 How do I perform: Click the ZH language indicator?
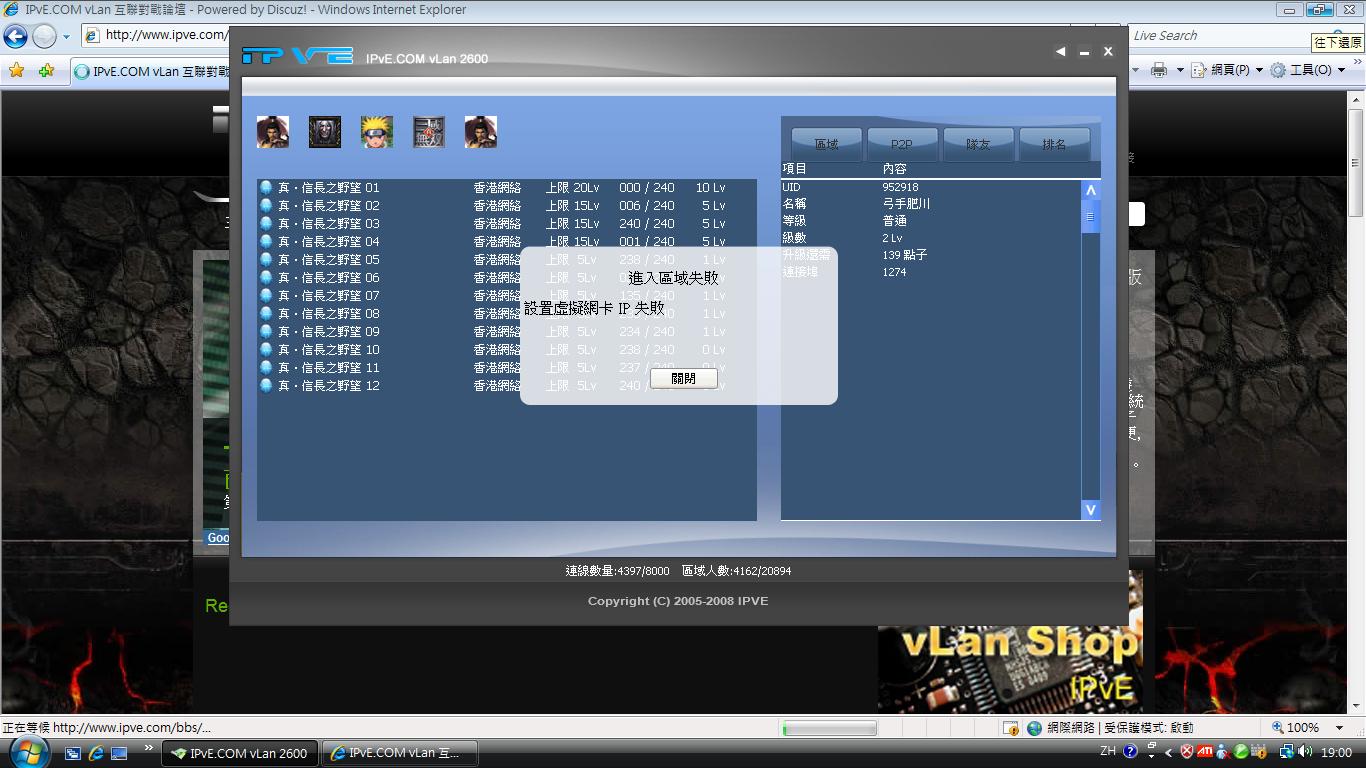(x=1108, y=751)
